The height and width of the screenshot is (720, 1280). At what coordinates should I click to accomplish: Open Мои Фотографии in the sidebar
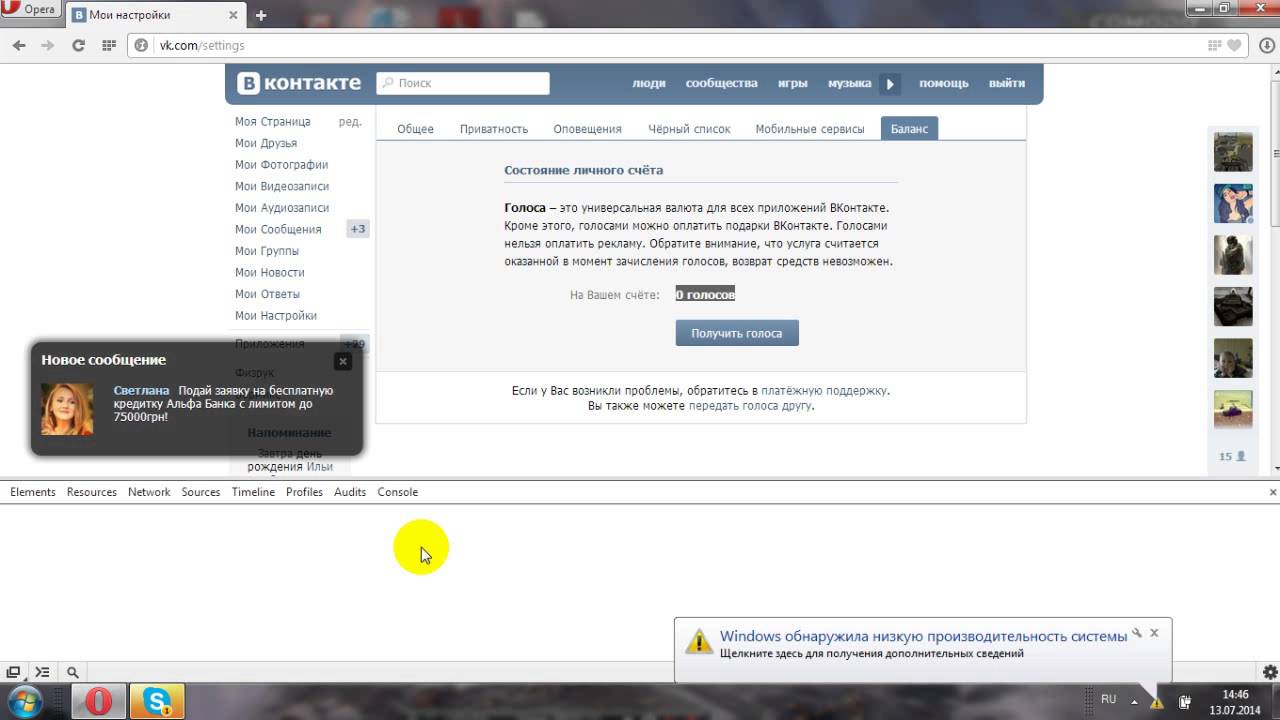(x=281, y=164)
